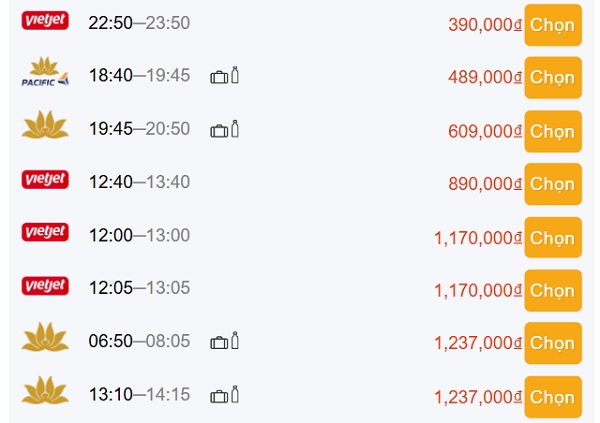Viewport: 600px width, 423px height.
Task: Click the water bottle icon on the 19:45 flight
Action: tap(235, 129)
